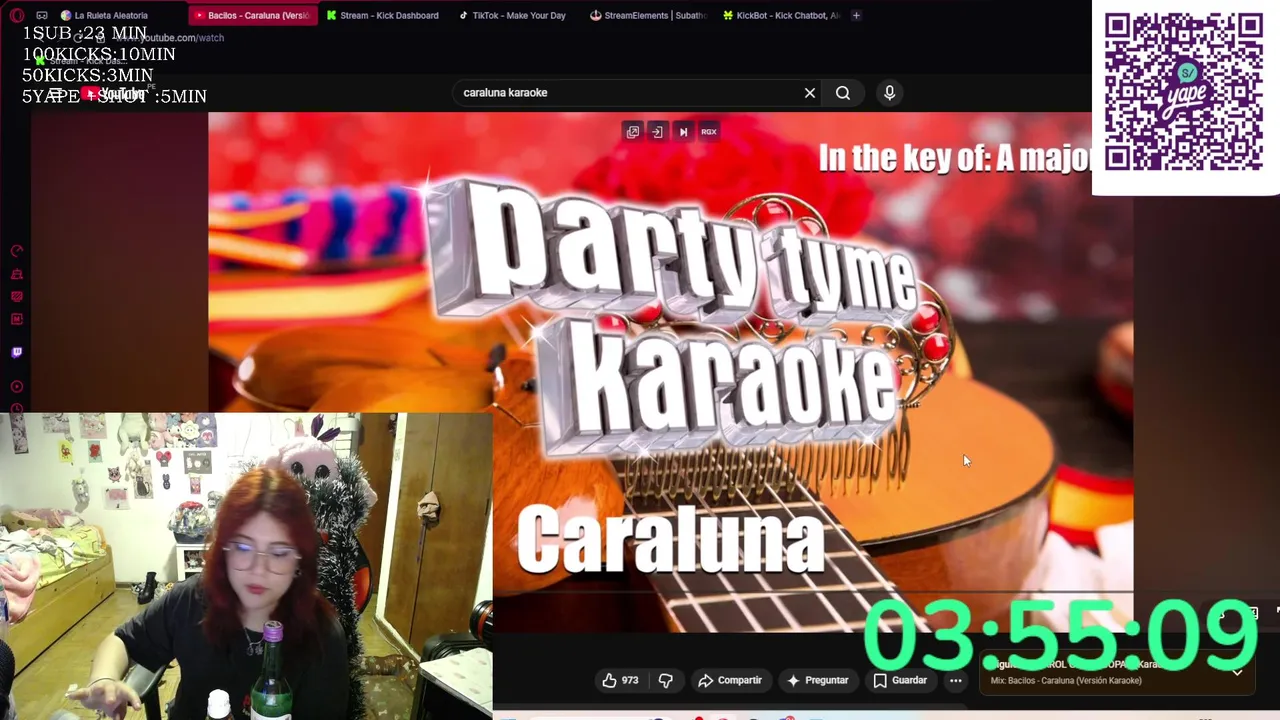Screen dimensions: 1280x720
Task: Save the video with Guardar
Action: [900, 680]
